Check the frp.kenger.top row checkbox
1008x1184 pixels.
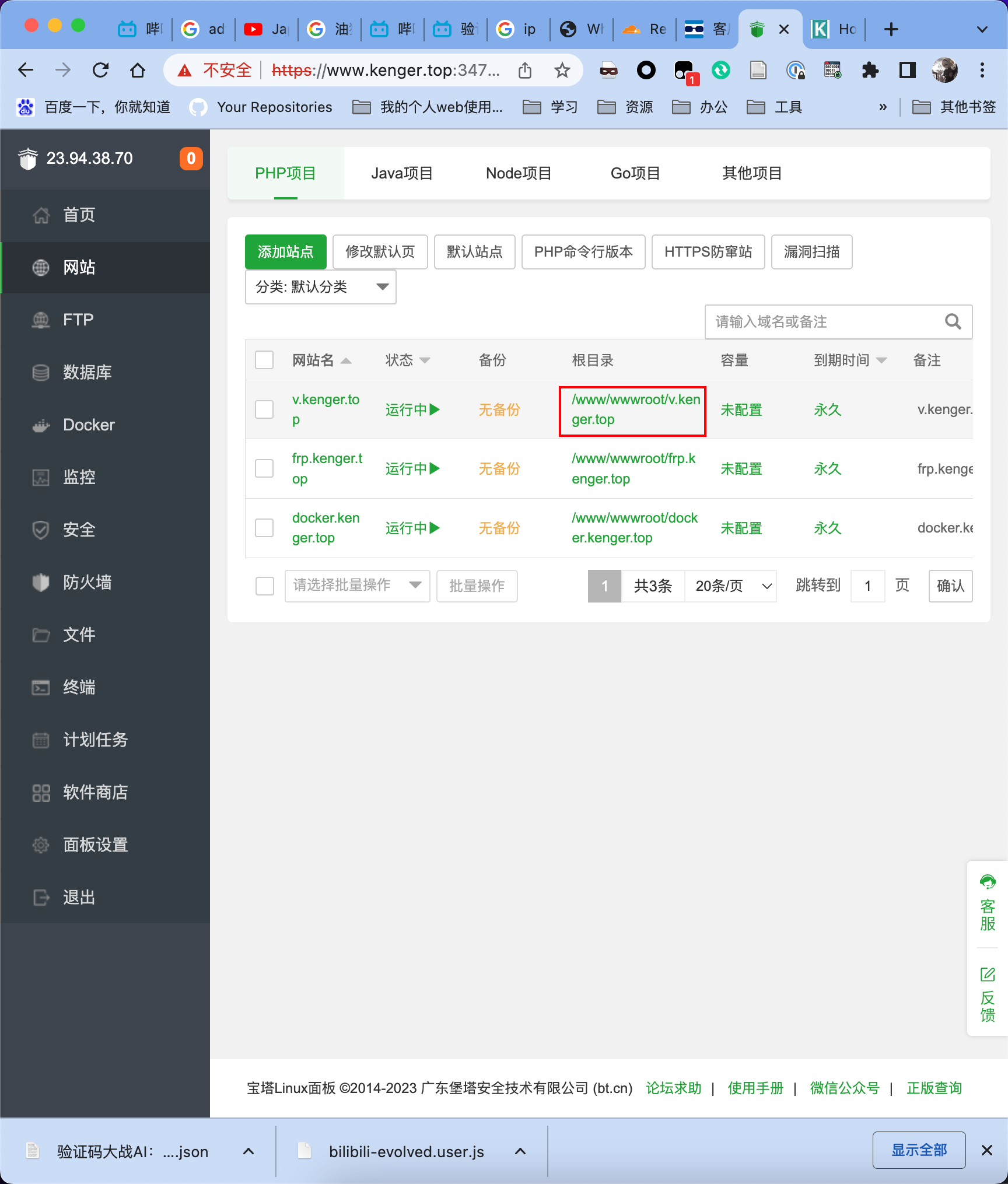coord(264,468)
